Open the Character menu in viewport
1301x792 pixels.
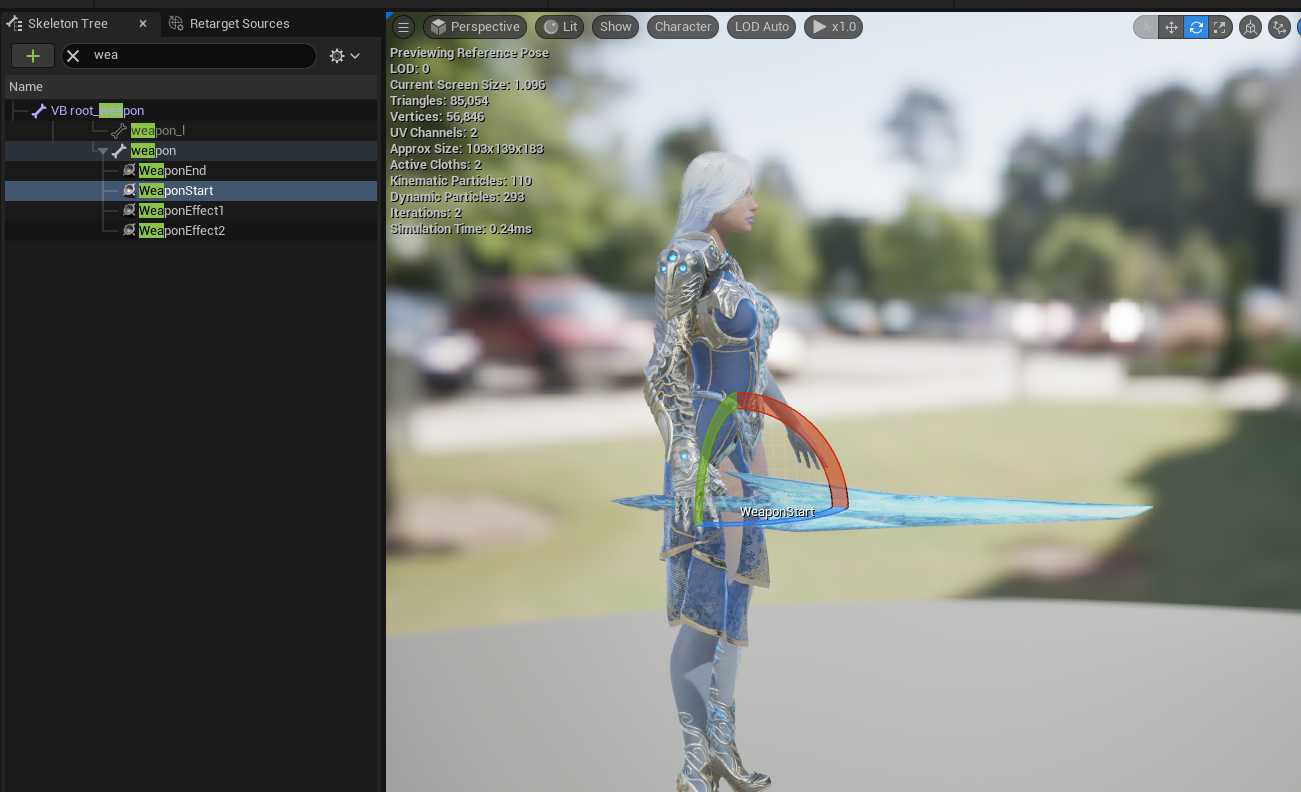pyautogui.click(x=683, y=27)
